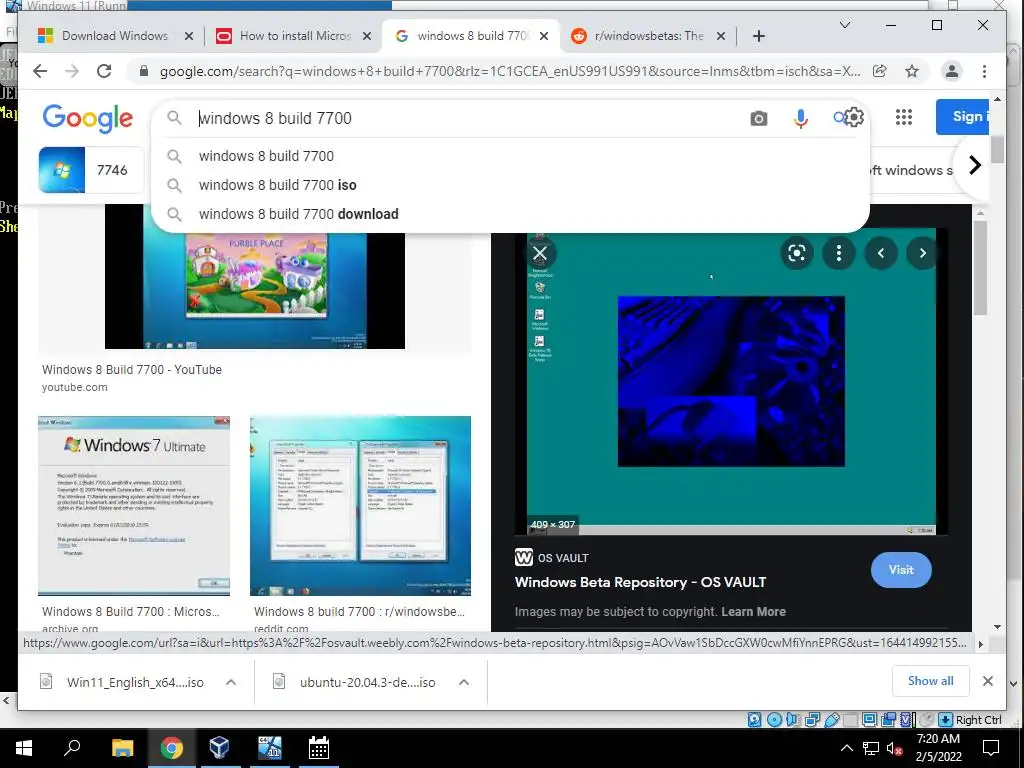
Task: Click the Sign in button
Action: pyautogui.click(x=964, y=116)
